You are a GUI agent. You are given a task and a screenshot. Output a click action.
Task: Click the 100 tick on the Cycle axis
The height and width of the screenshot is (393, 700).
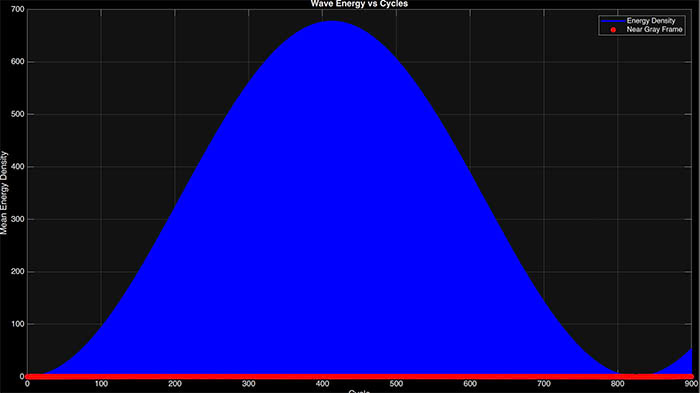(x=101, y=384)
